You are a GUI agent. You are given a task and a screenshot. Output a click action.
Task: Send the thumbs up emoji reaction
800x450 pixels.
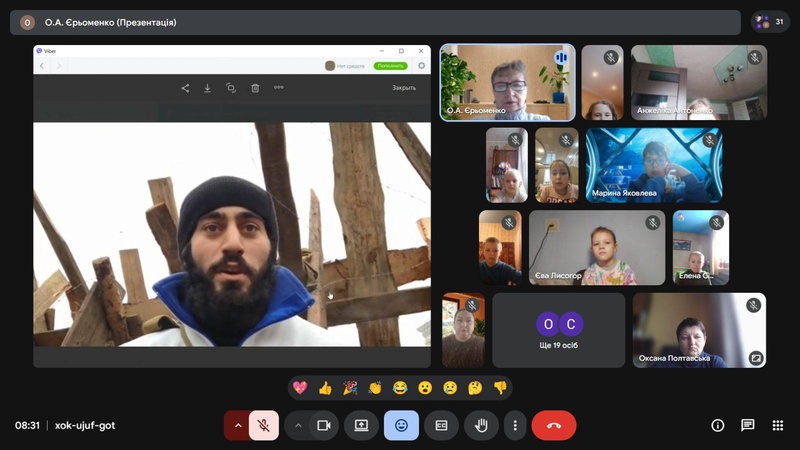325,388
